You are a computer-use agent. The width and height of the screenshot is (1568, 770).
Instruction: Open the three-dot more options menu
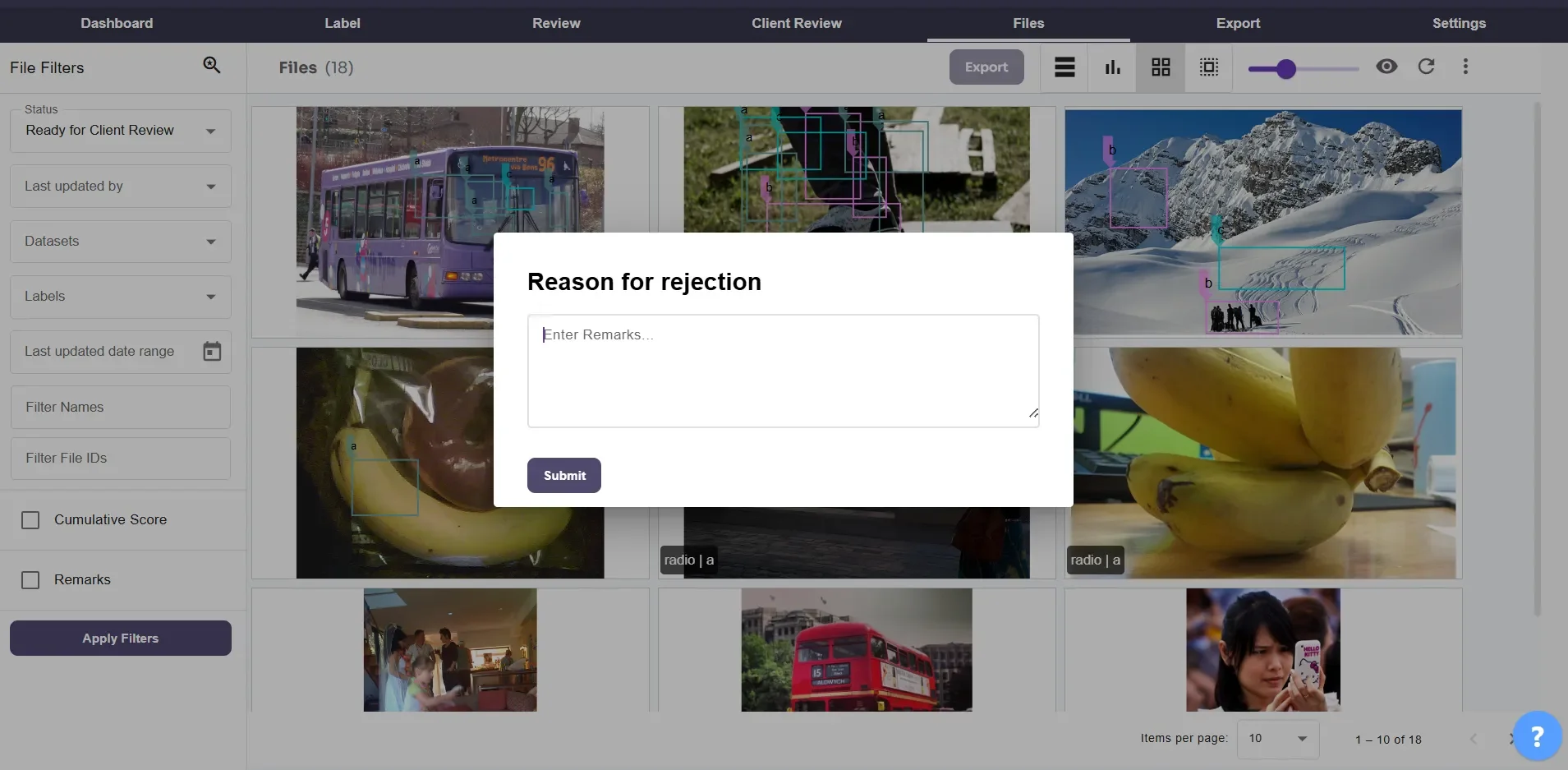[x=1465, y=67]
